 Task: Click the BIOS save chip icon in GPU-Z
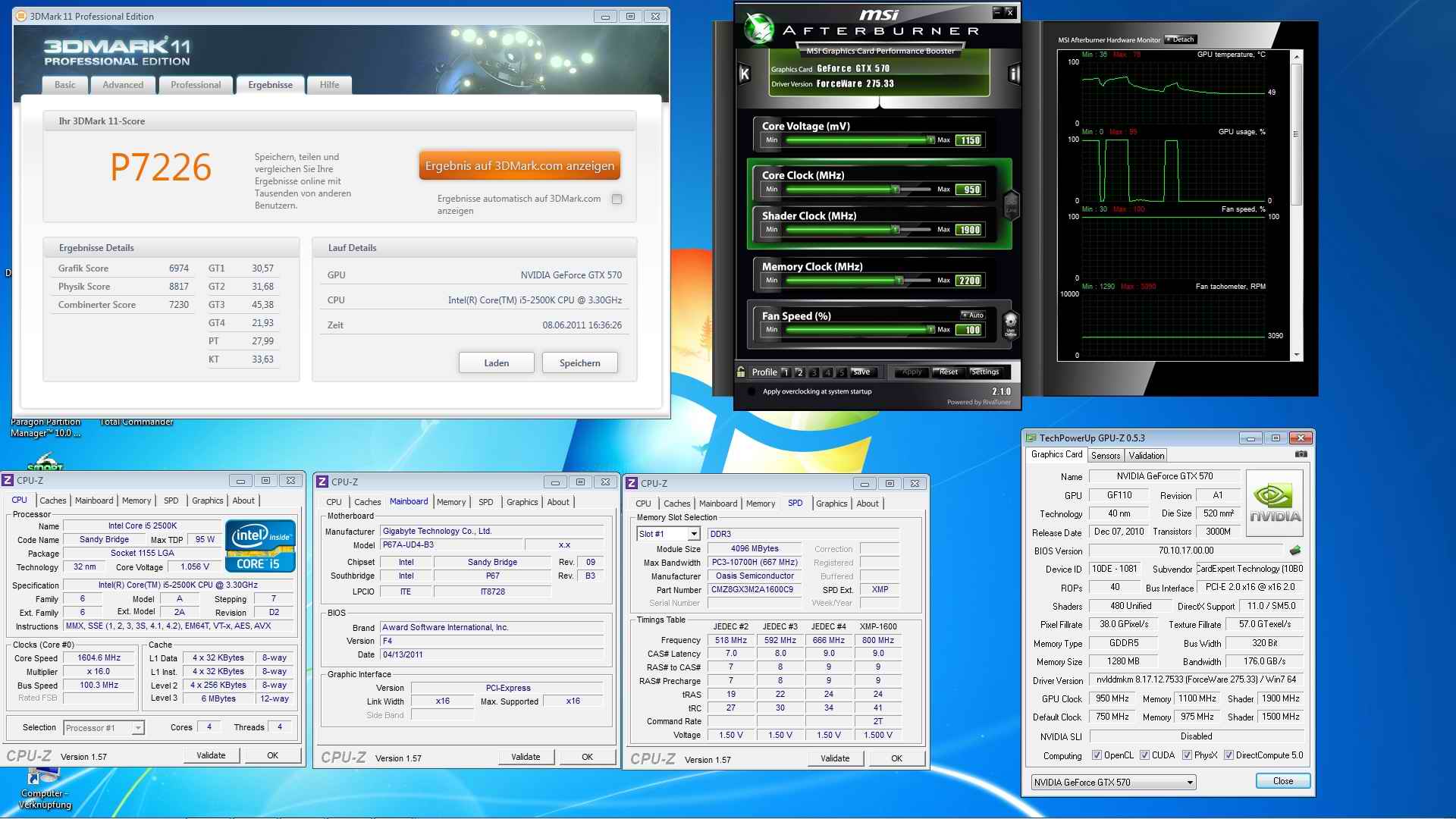click(1295, 551)
